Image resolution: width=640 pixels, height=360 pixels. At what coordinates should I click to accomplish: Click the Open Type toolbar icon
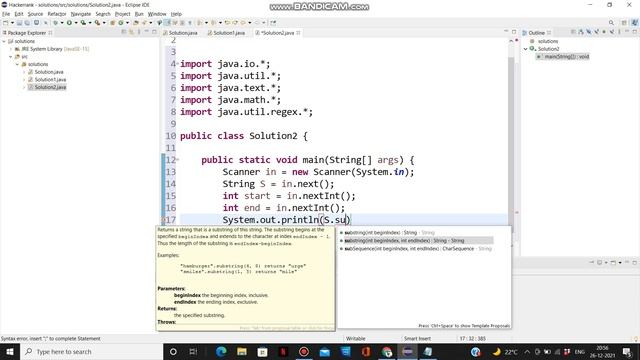click(136, 23)
